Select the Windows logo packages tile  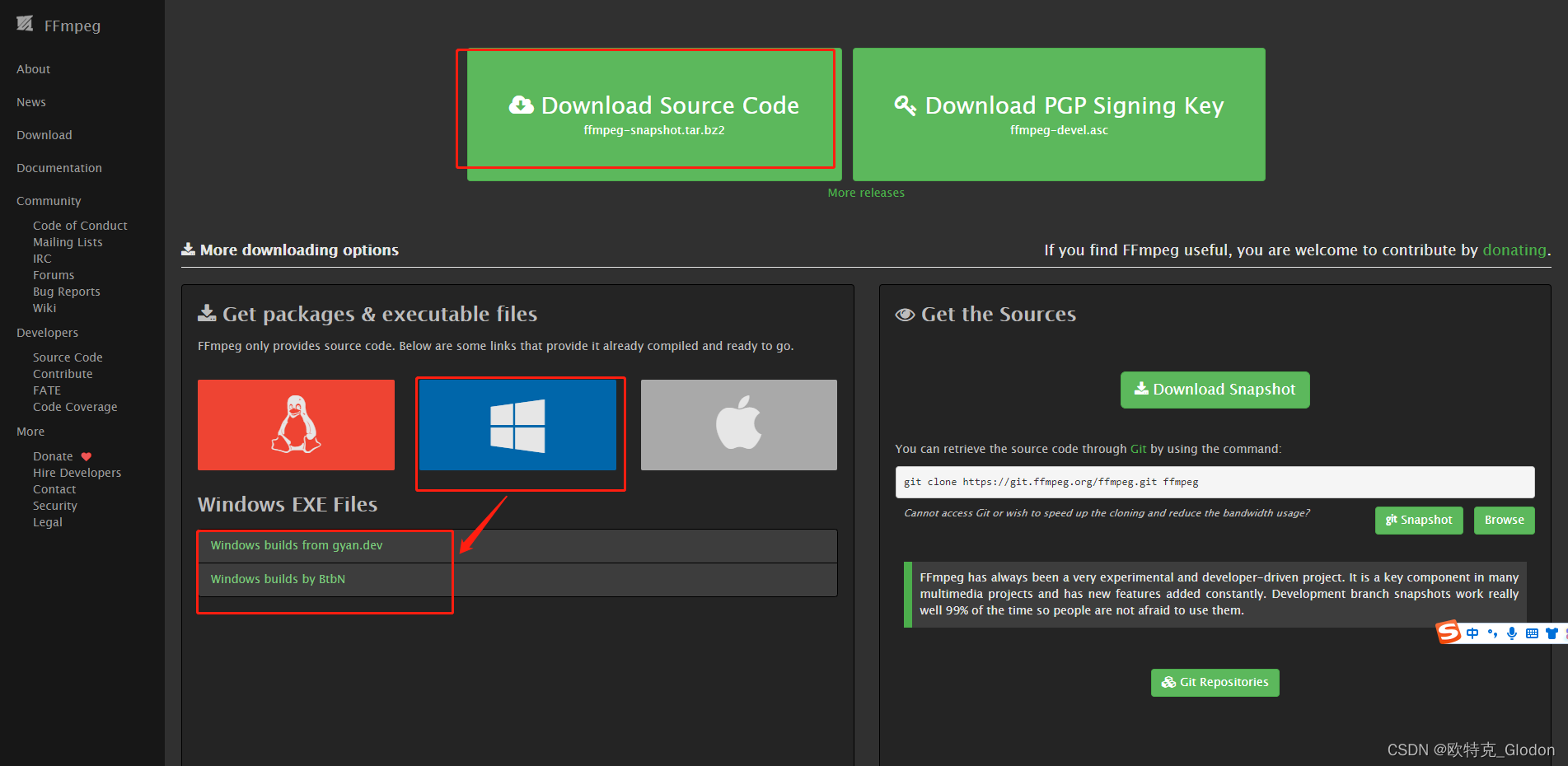pos(517,425)
